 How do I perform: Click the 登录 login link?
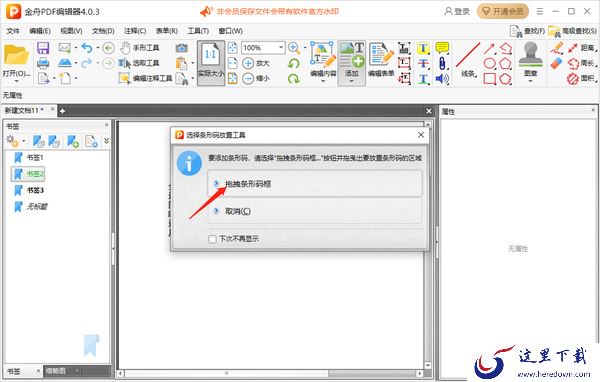point(457,11)
